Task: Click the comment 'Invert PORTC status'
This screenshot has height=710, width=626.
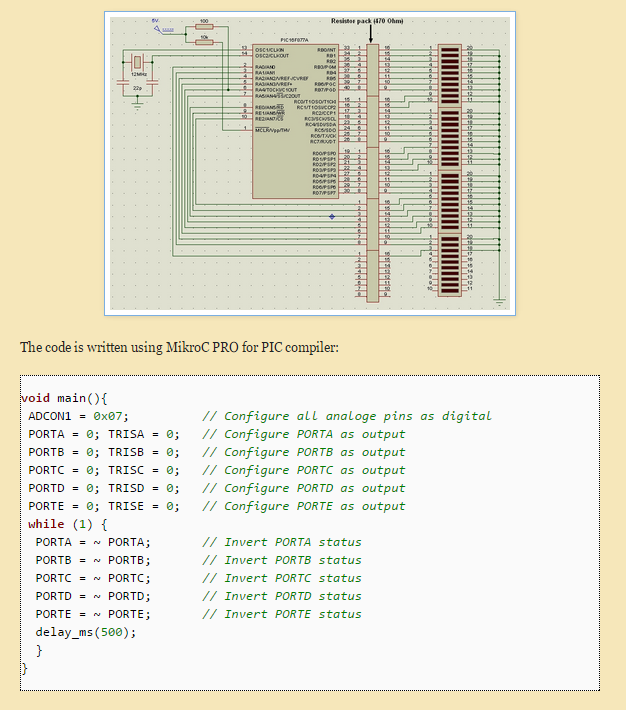Action: (282, 579)
